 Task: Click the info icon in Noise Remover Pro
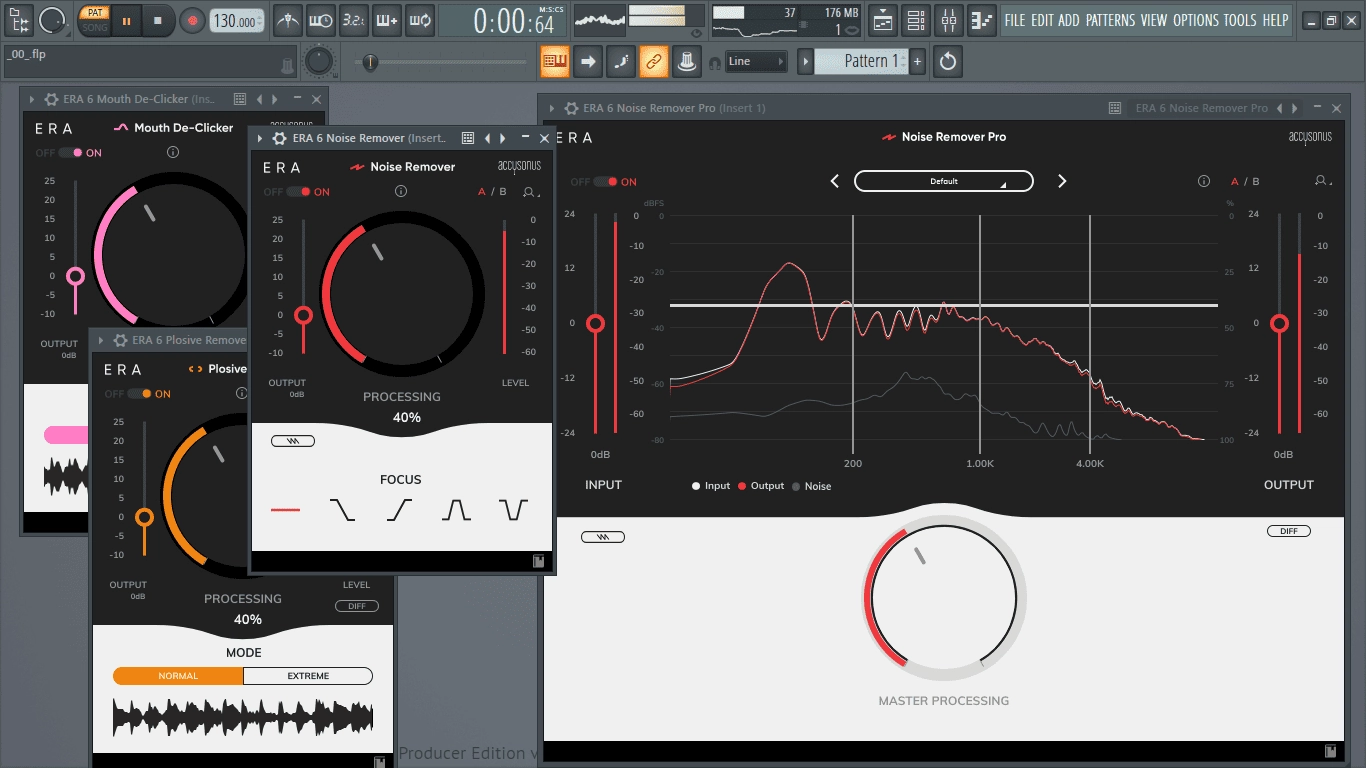point(1204,182)
